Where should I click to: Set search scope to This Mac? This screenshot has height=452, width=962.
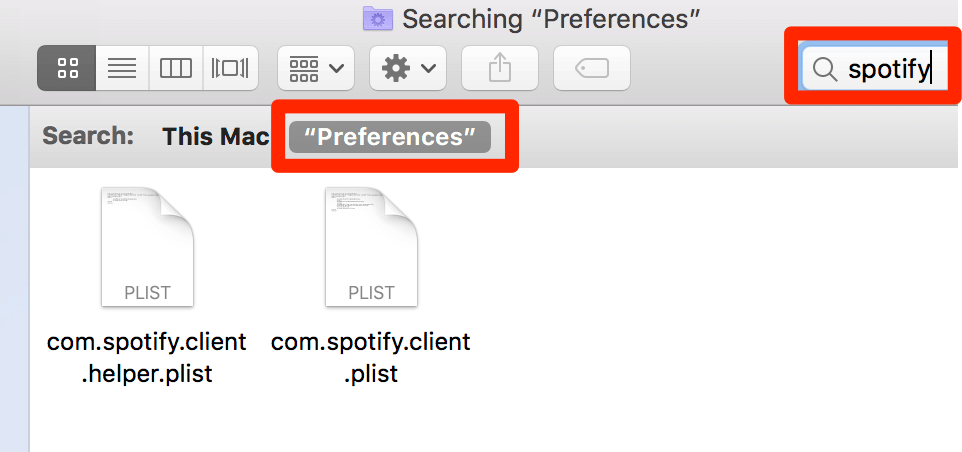216,137
